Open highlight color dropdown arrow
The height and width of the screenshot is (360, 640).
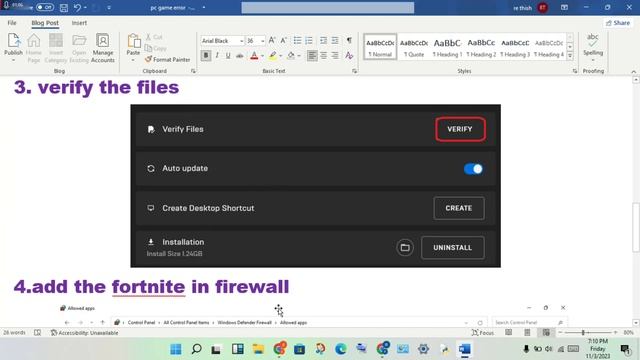click(280, 56)
